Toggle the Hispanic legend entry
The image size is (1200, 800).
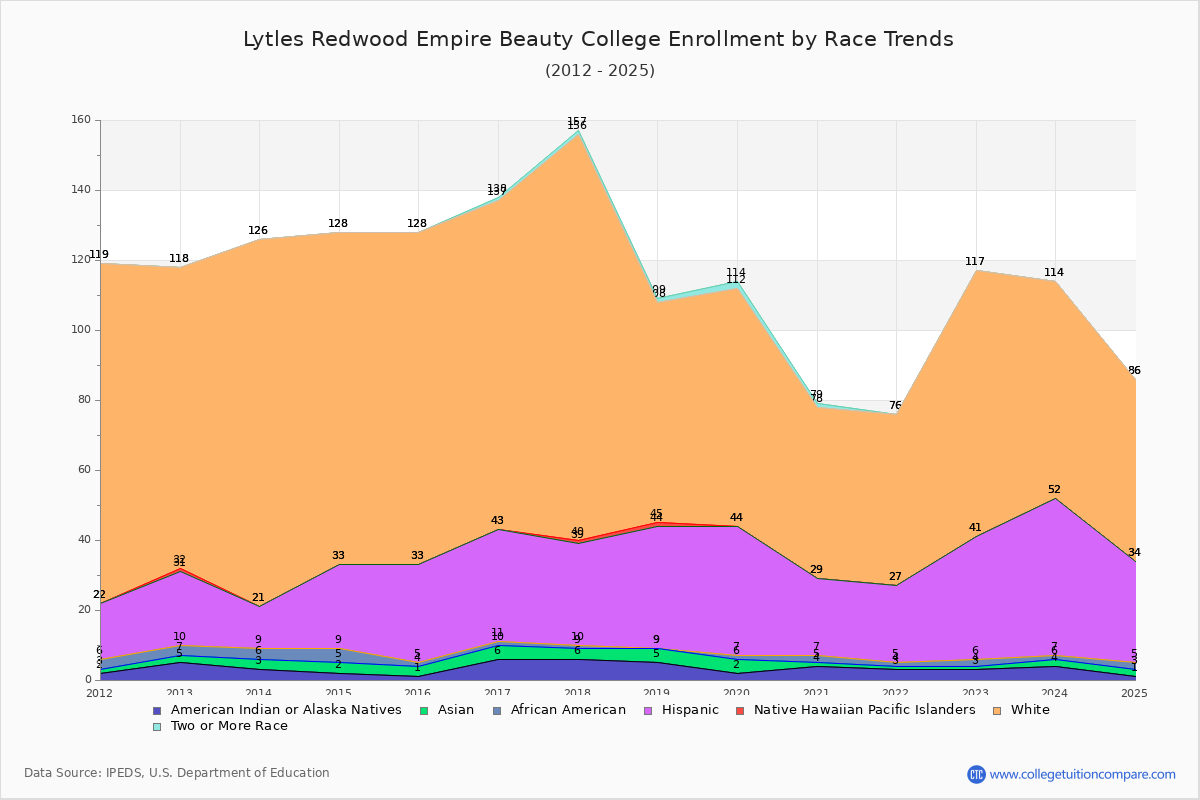[x=680, y=710]
